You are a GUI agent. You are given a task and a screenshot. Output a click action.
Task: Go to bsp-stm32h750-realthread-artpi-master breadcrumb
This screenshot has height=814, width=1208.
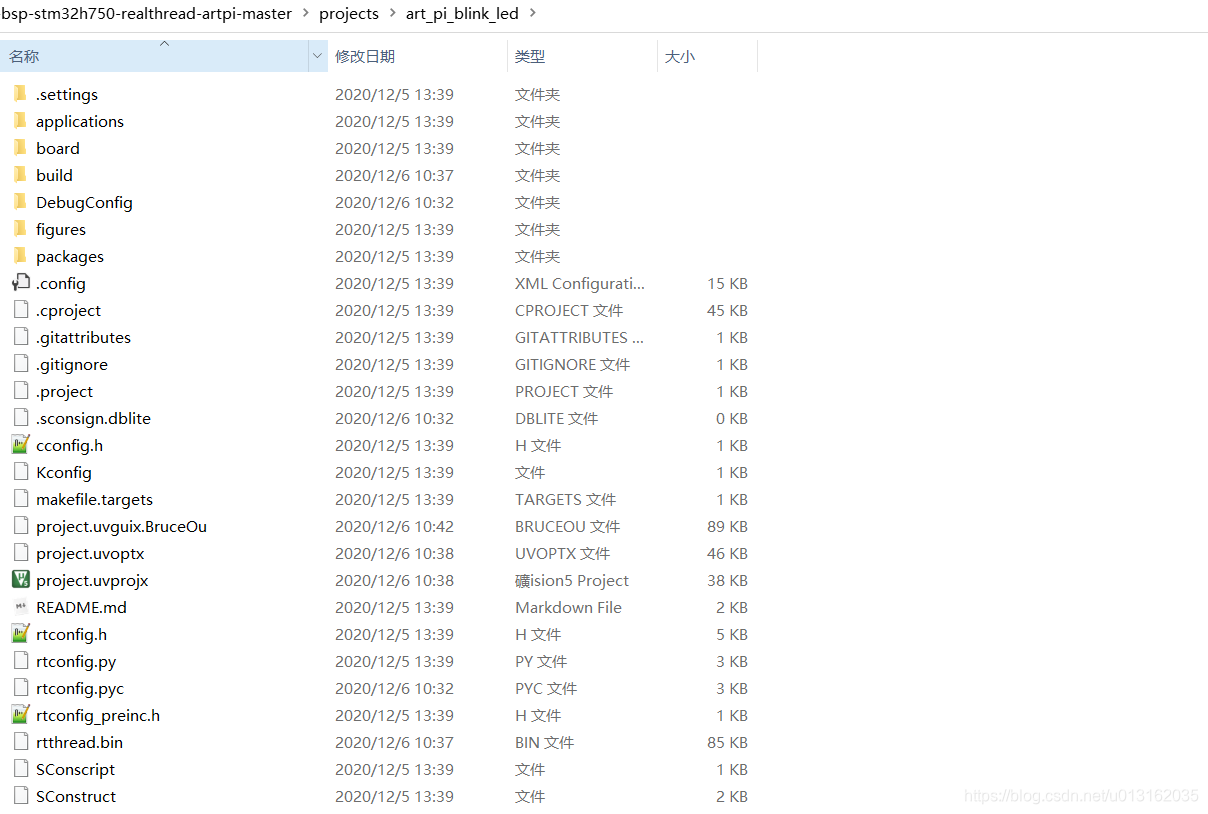point(147,14)
